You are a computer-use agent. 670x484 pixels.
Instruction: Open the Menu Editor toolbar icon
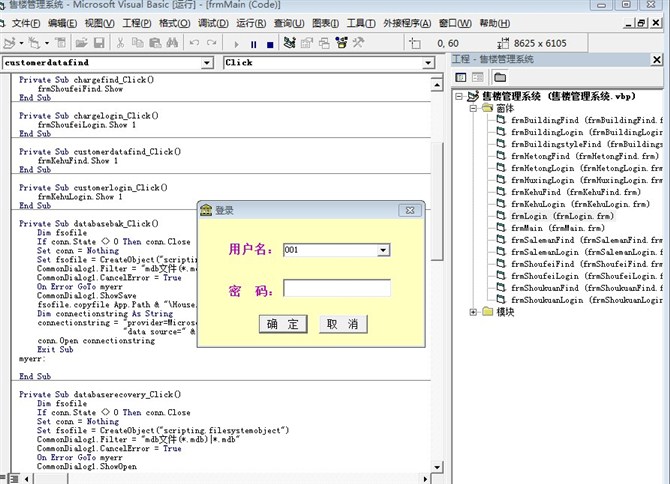(x=61, y=43)
